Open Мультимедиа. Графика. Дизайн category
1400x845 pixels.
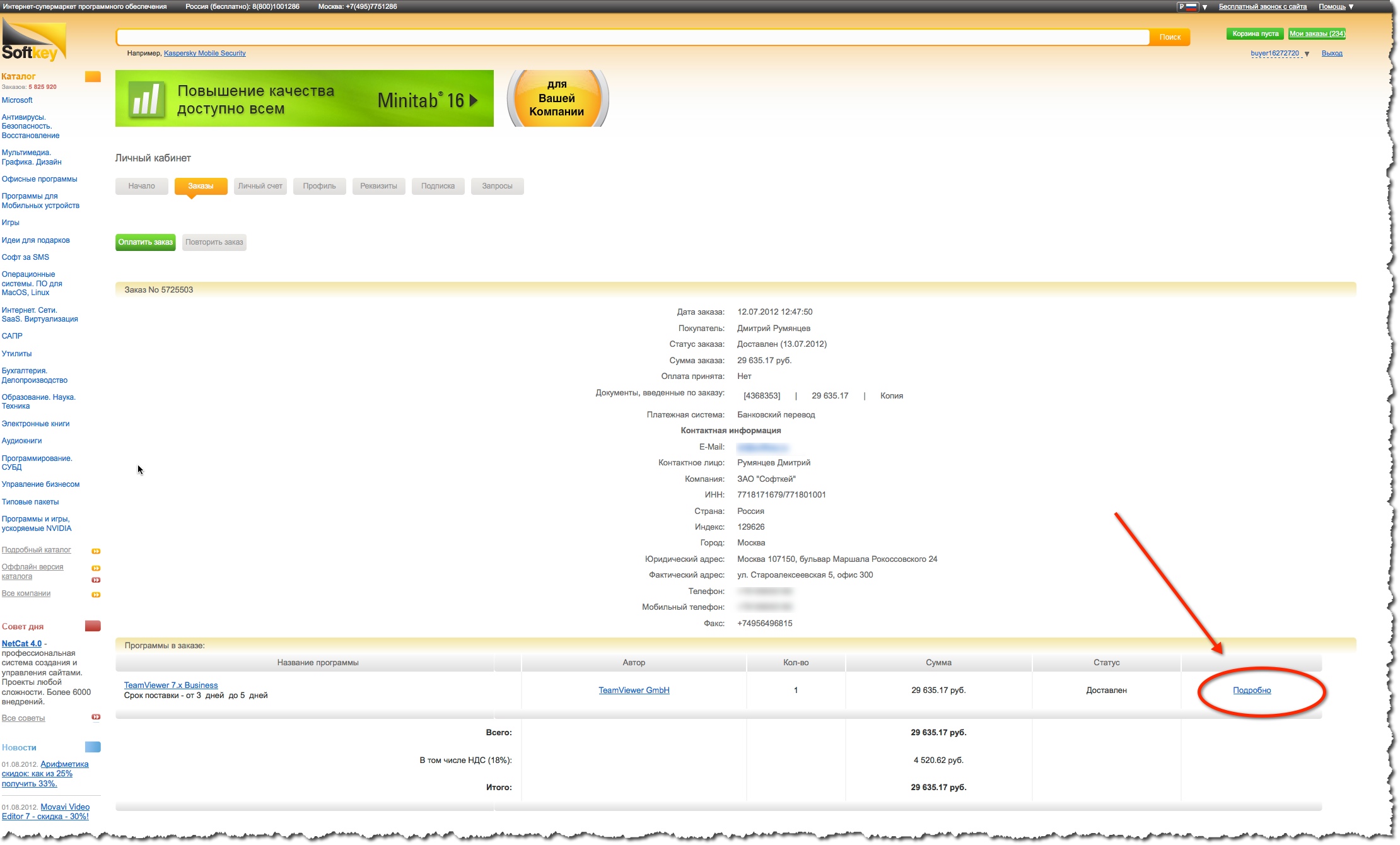[32, 158]
